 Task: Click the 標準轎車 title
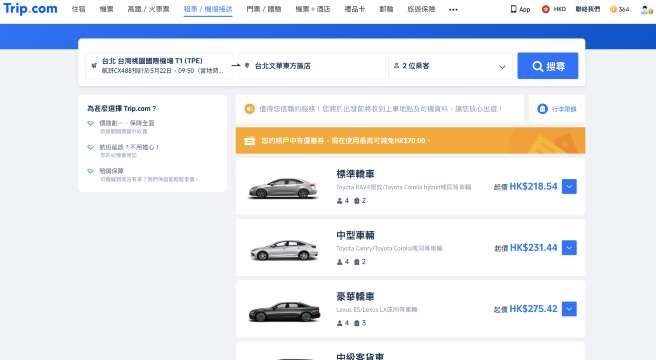[355, 174]
